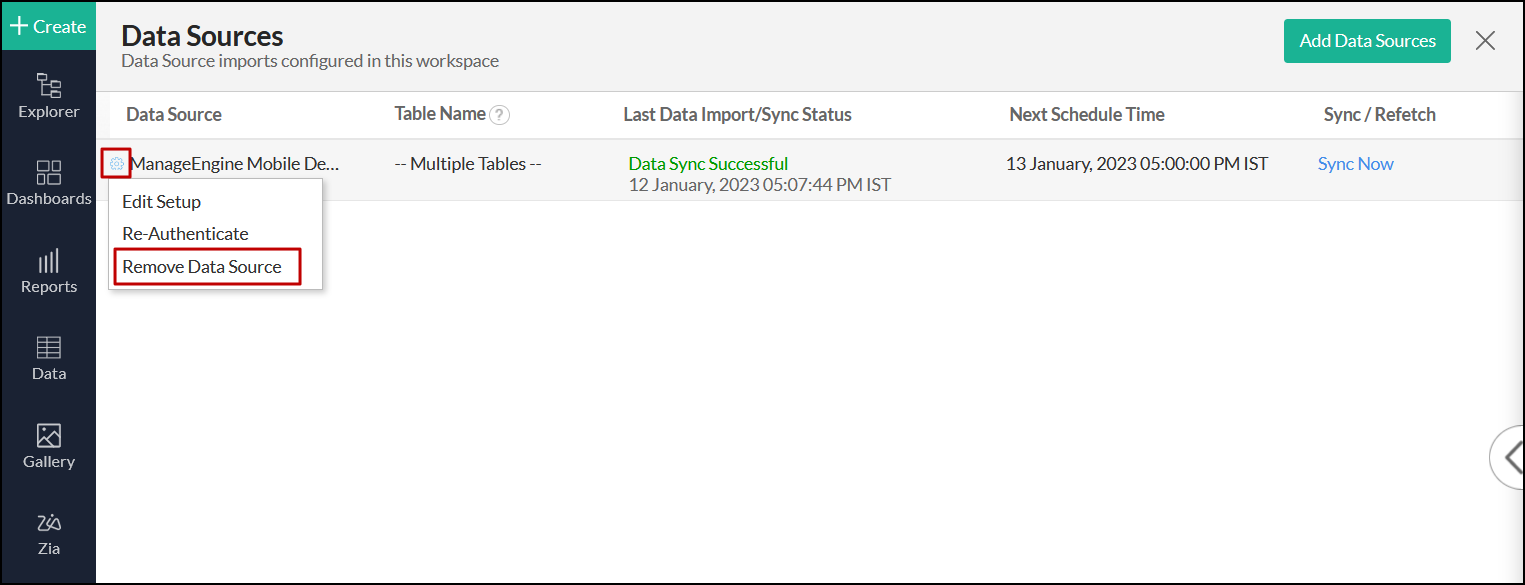Click the Sync Now link
This screenshot has width=1525, height=585.
point(1355,164)
